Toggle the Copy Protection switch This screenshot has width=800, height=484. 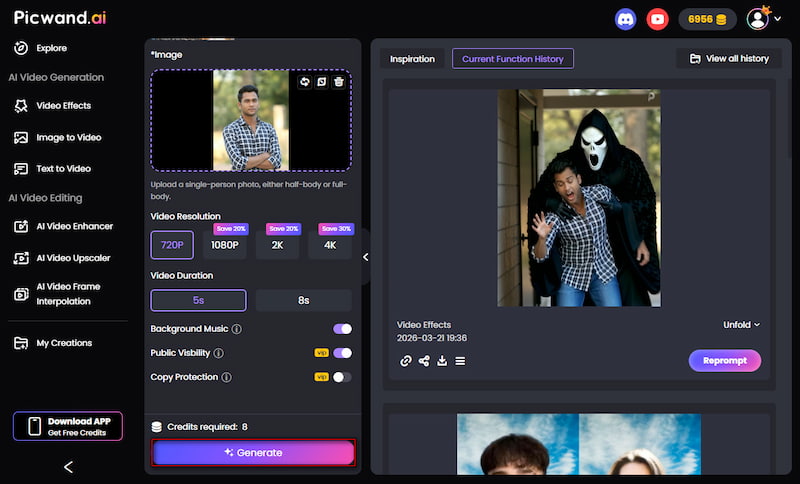[x=342, y=377]
